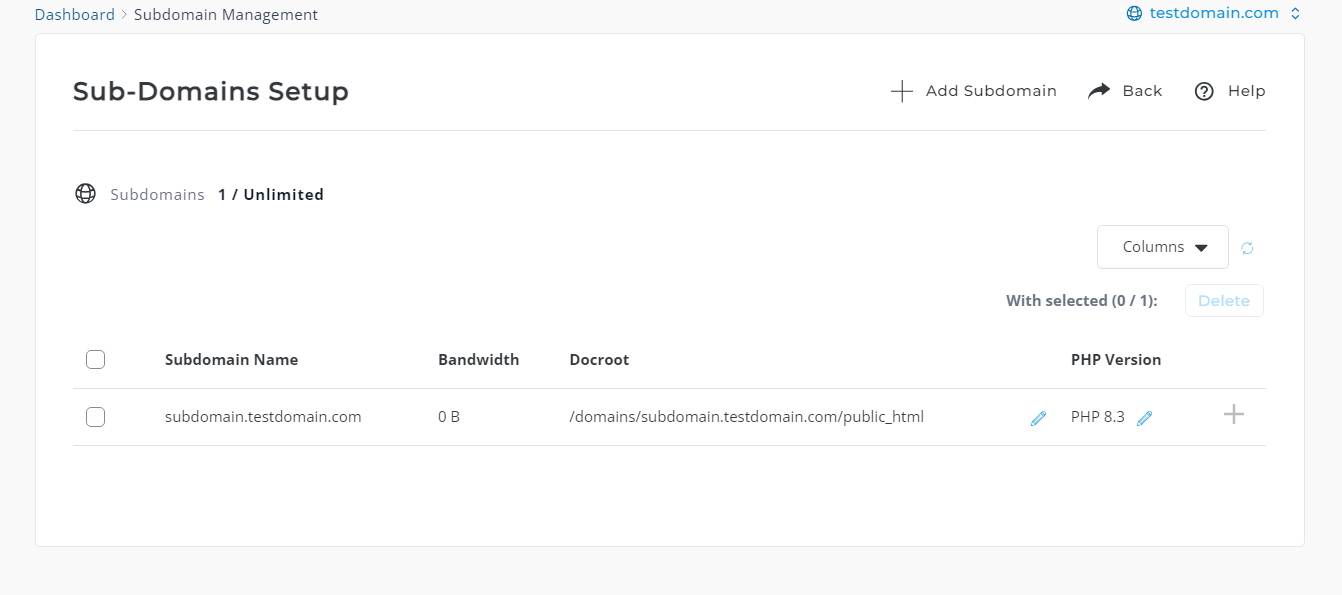The width and height of the screenshot is (1342, 595).
Task: Toggle the select all subdomains checkbox
Action: [x=96, y=360]
